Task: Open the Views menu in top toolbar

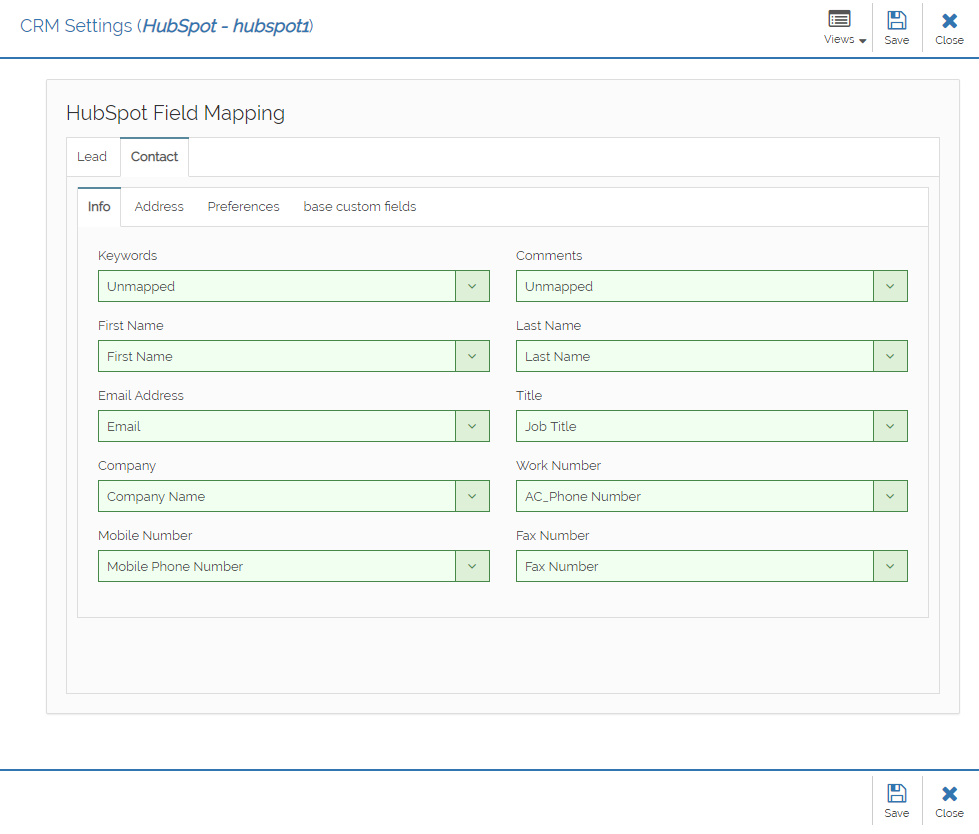Action: (844, 28)
